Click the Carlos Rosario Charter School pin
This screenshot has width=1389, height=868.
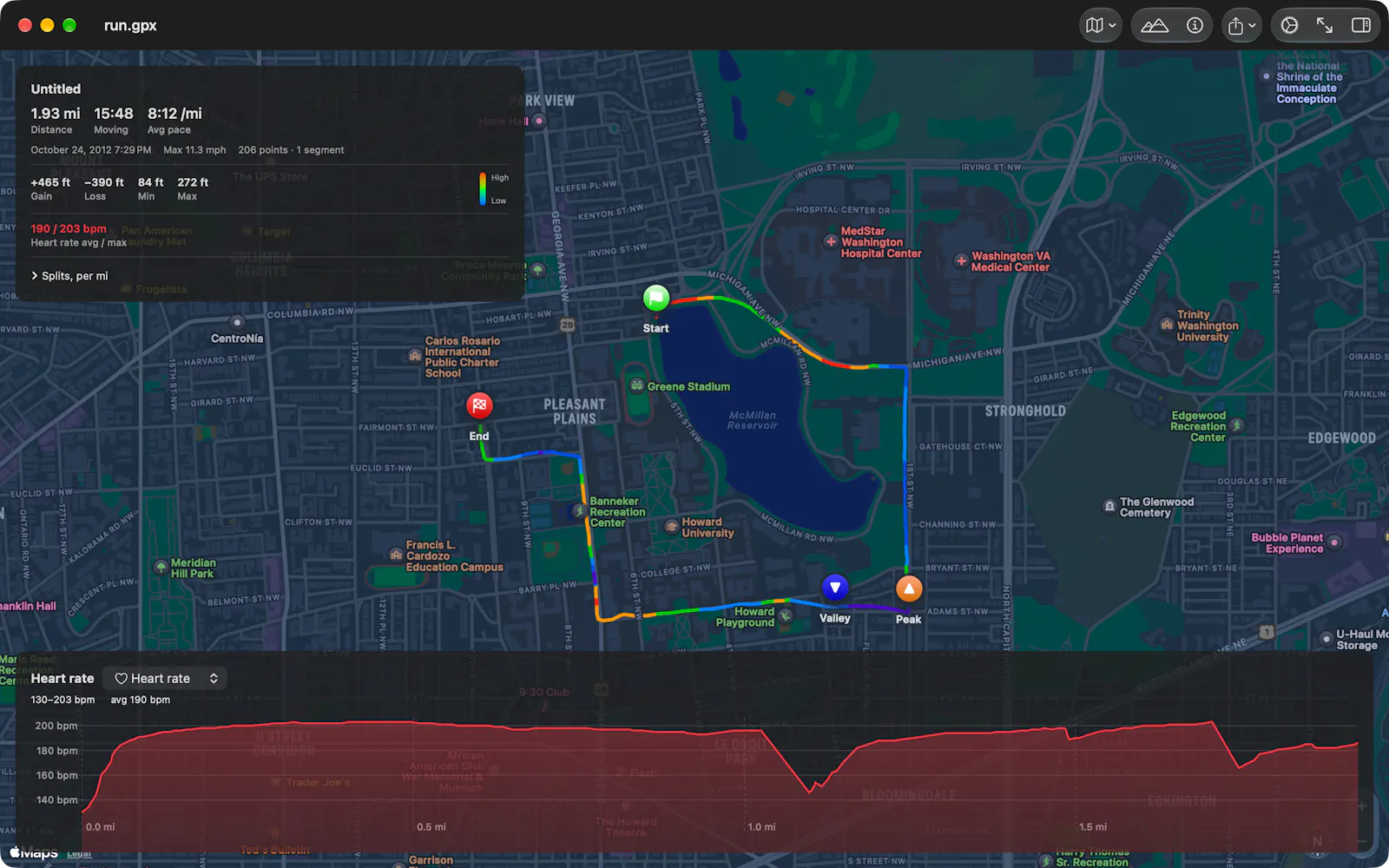point(415,356)
